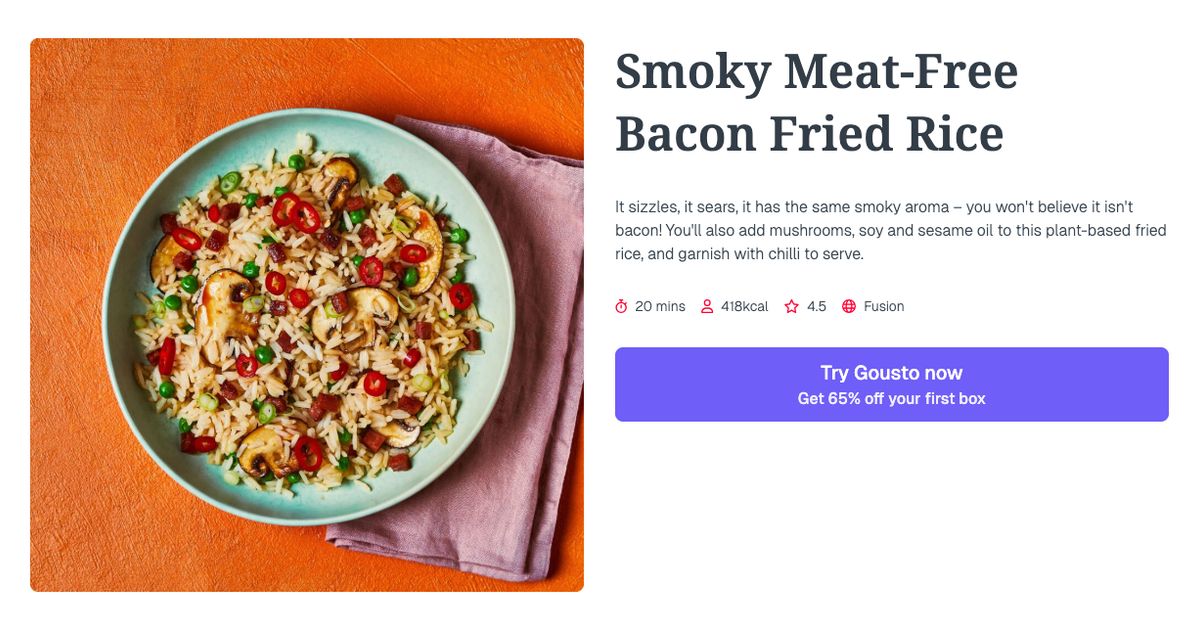
Task: Click the calorie icon beside "418kcal"
Action: pos(707,306)
